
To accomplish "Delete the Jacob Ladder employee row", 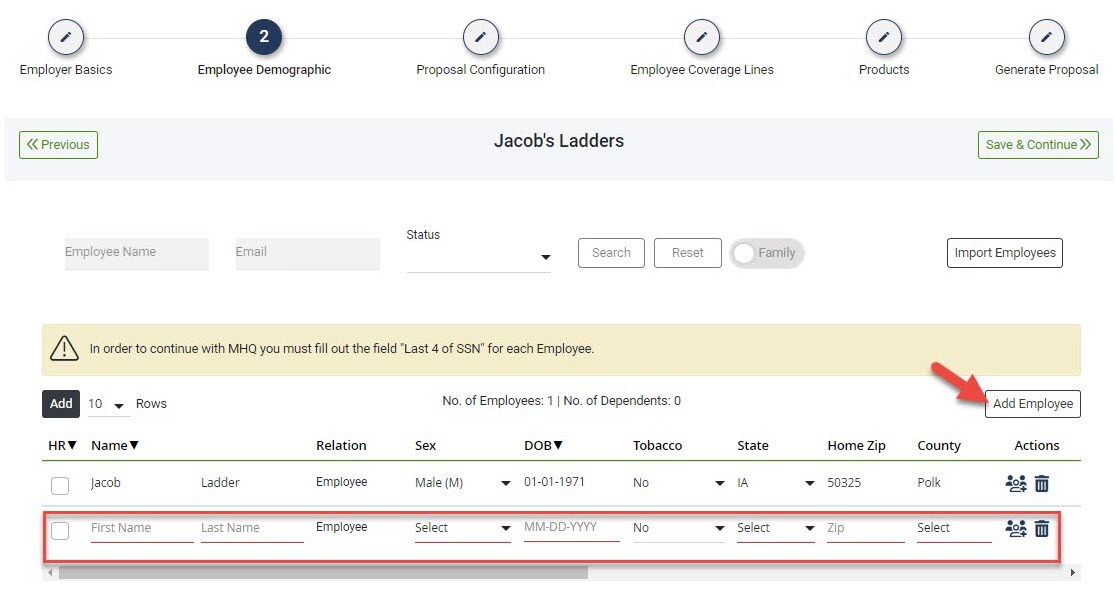I will pyautogui.click(x=1042, y=483).
